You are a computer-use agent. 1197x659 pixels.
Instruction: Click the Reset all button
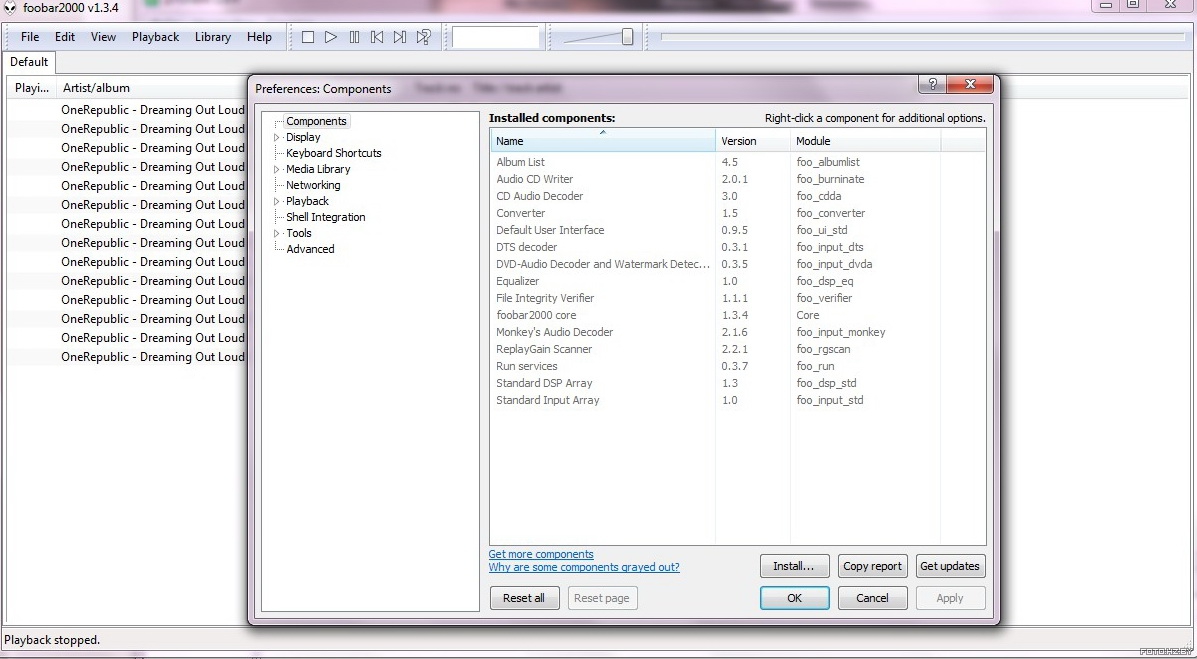tap(524, 598)
